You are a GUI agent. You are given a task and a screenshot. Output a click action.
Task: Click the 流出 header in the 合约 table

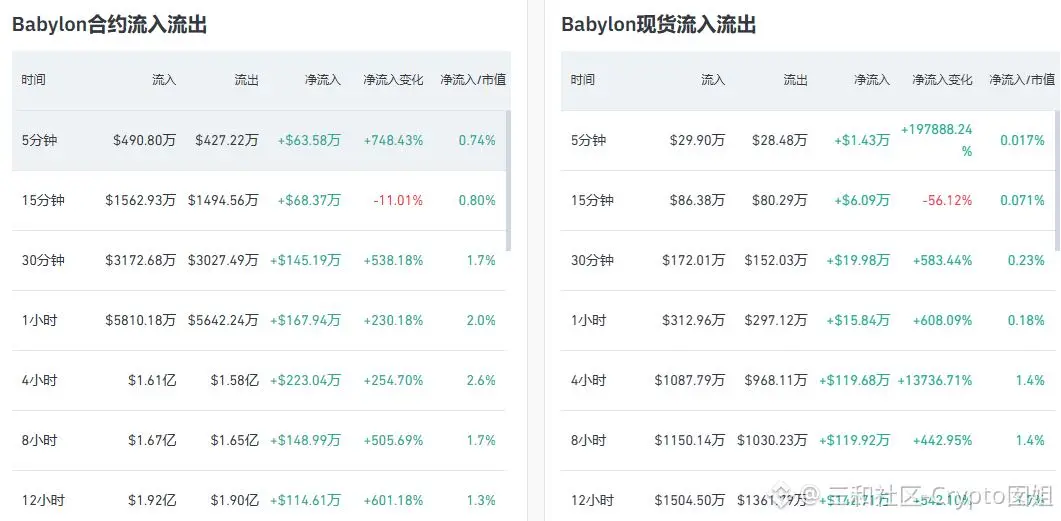click(x=246, y=80)
